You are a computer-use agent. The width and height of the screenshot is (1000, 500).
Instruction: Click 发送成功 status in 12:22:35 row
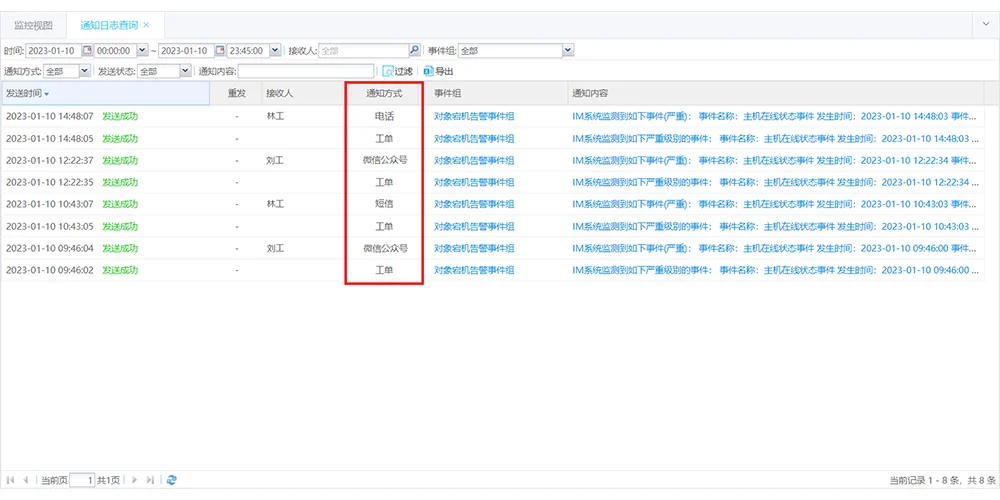[x=120, y=182]
